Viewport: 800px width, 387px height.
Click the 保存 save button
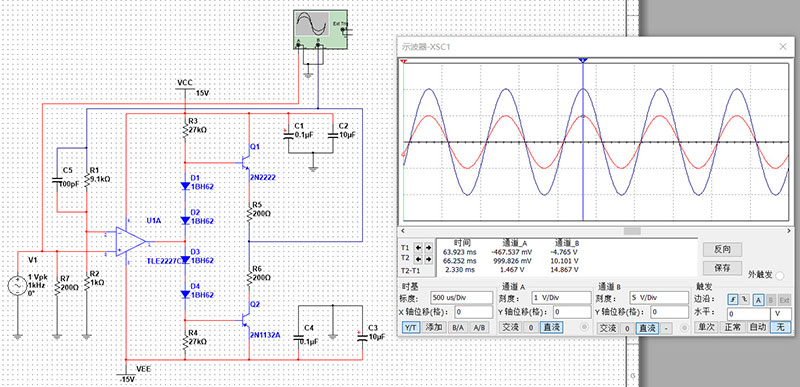pyautogui.click(x=722, y=268)
